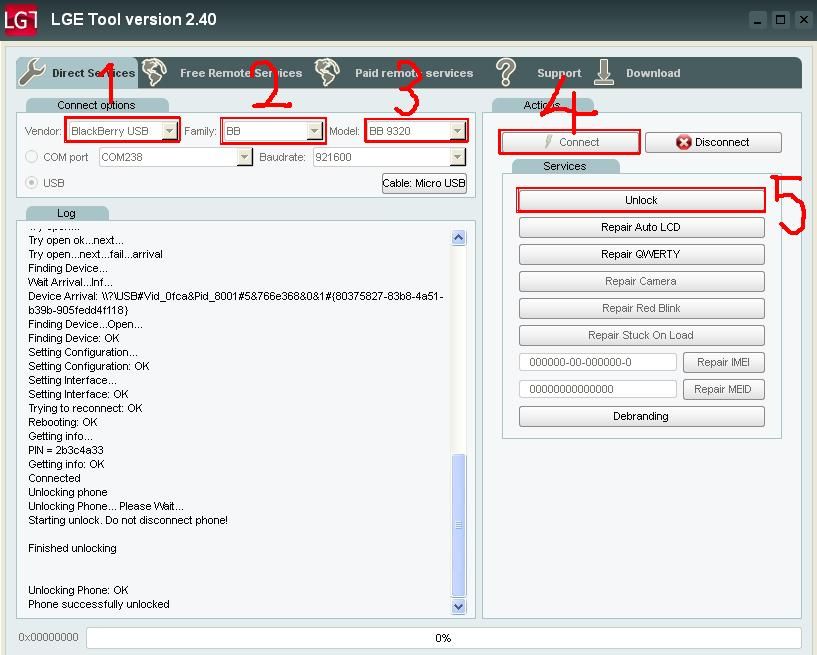Maximize the LGE Tool window
The height and width of the screenshot is (655, 817).
click(x=781, y=20)
